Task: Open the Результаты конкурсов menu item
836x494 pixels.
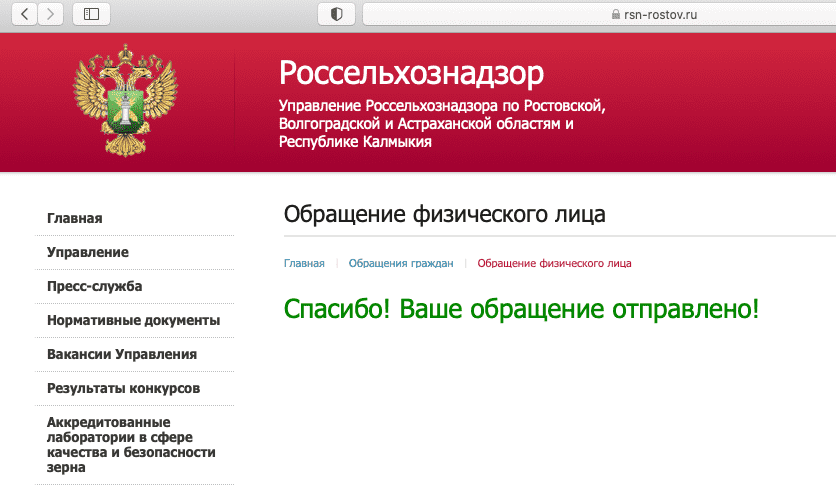Action: click(124, 388)
